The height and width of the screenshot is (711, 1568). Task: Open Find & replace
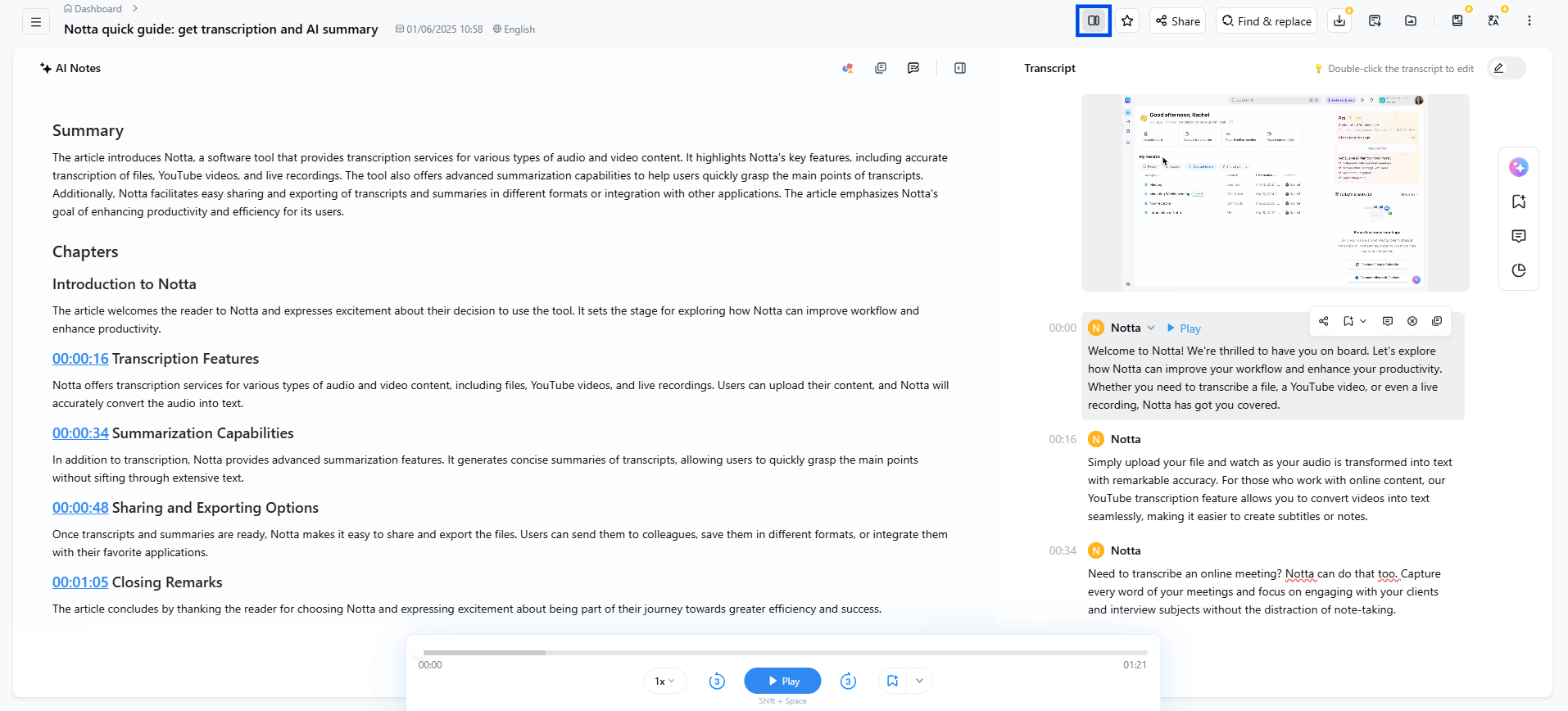(1267, 21)
